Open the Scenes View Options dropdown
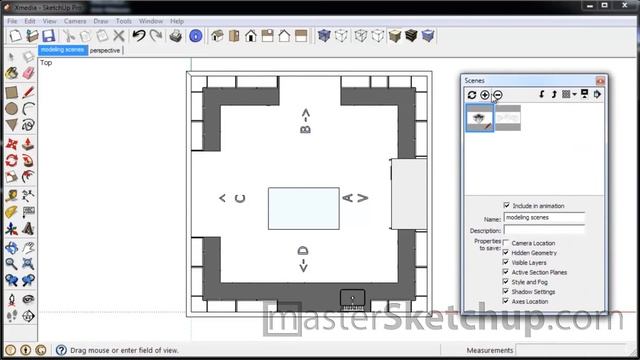The width and height of the screenshot is (640, 360). pyautogui.click(x=569, y=94)
